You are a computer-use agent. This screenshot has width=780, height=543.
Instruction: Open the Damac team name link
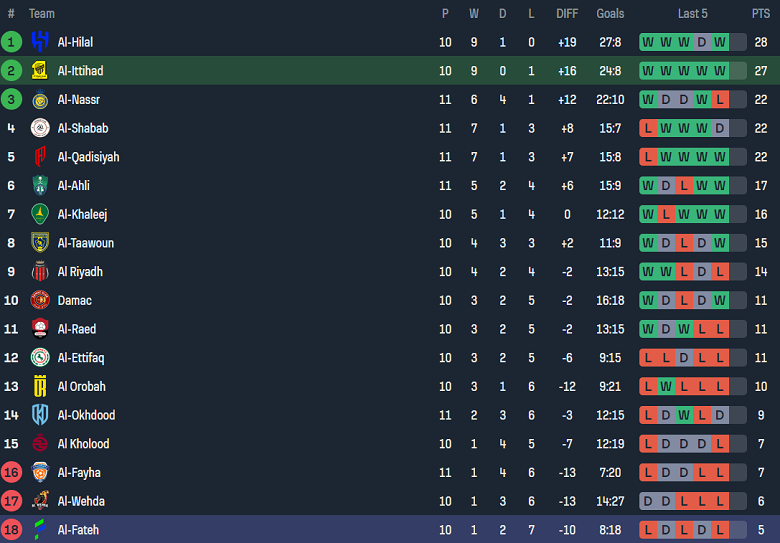[74, 300]
